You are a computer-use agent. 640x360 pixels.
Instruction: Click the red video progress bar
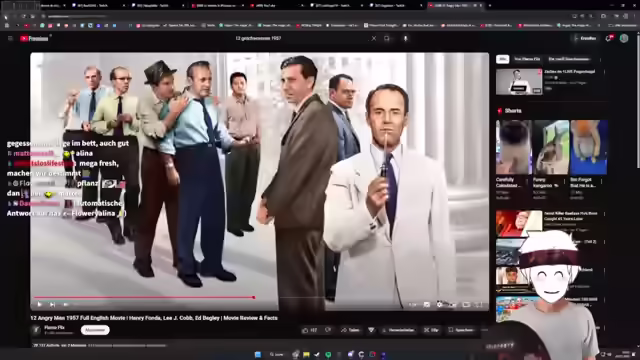(x=144, y=298)
